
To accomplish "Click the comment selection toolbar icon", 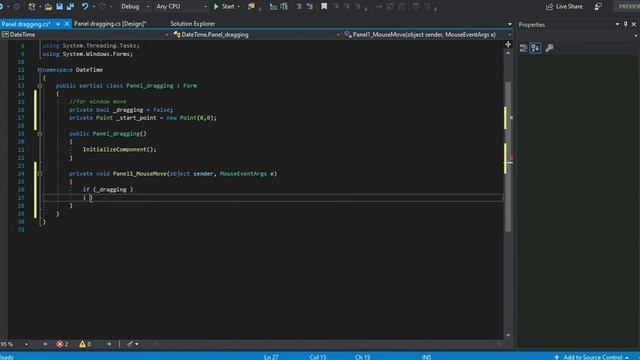I will tap(299, 7).
